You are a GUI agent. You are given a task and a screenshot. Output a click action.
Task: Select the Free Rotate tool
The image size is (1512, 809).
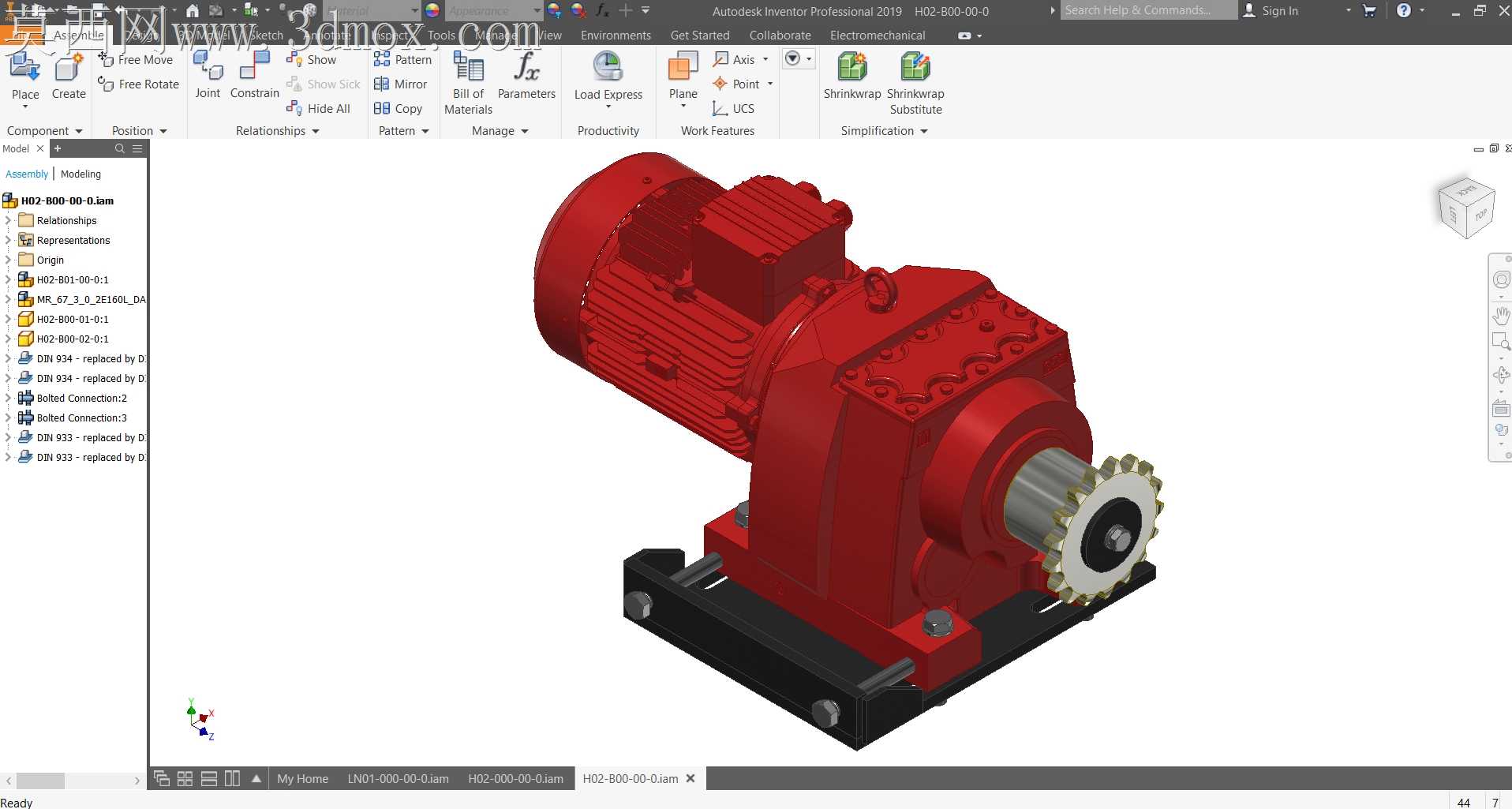139,84
